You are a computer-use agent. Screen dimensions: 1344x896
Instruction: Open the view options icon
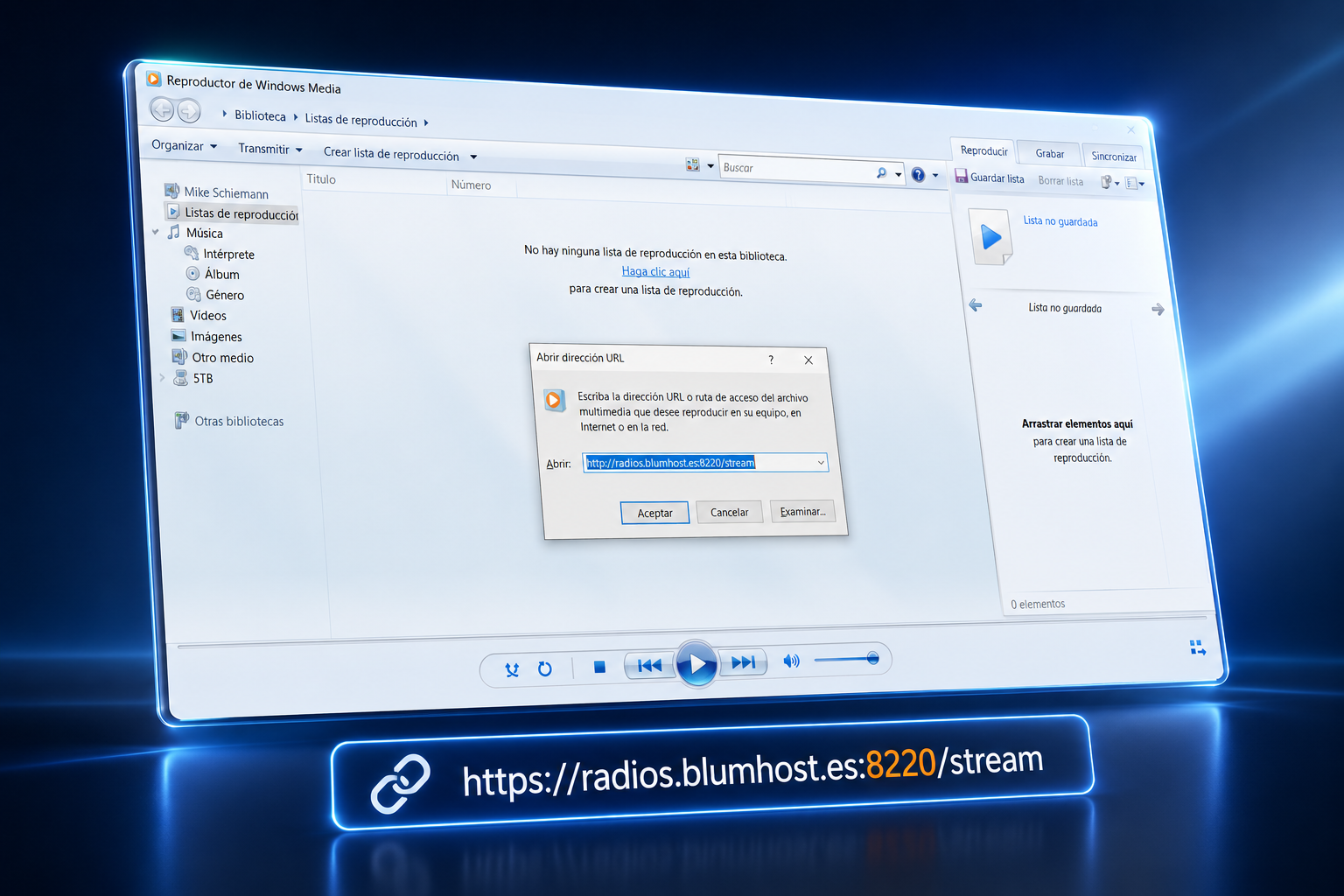tap(693, 164)
